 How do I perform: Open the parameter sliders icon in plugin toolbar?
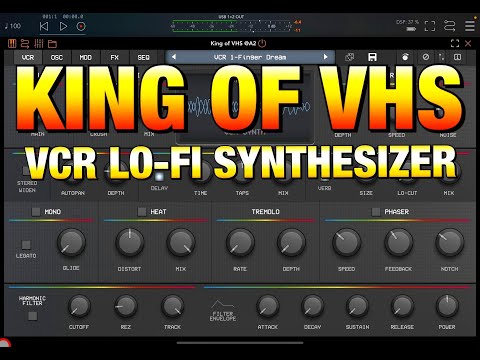pyautogui.click(x=39, y=43)
